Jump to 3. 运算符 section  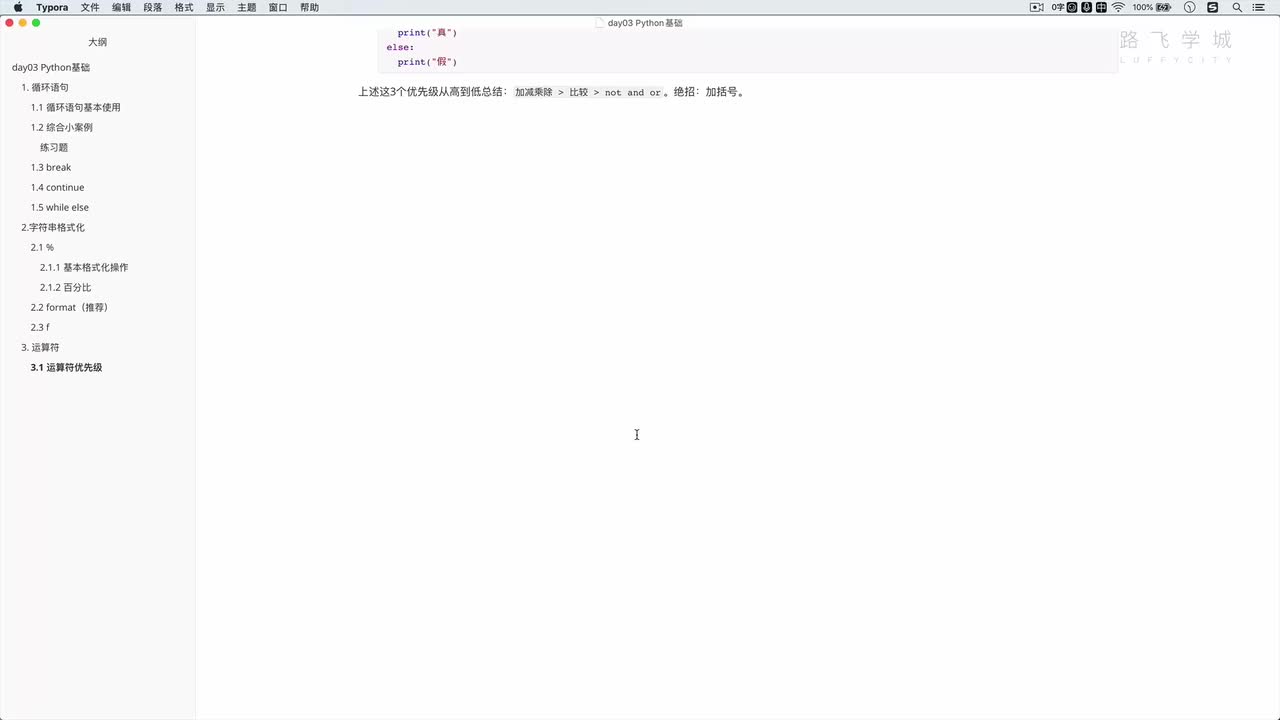(40, 347)
